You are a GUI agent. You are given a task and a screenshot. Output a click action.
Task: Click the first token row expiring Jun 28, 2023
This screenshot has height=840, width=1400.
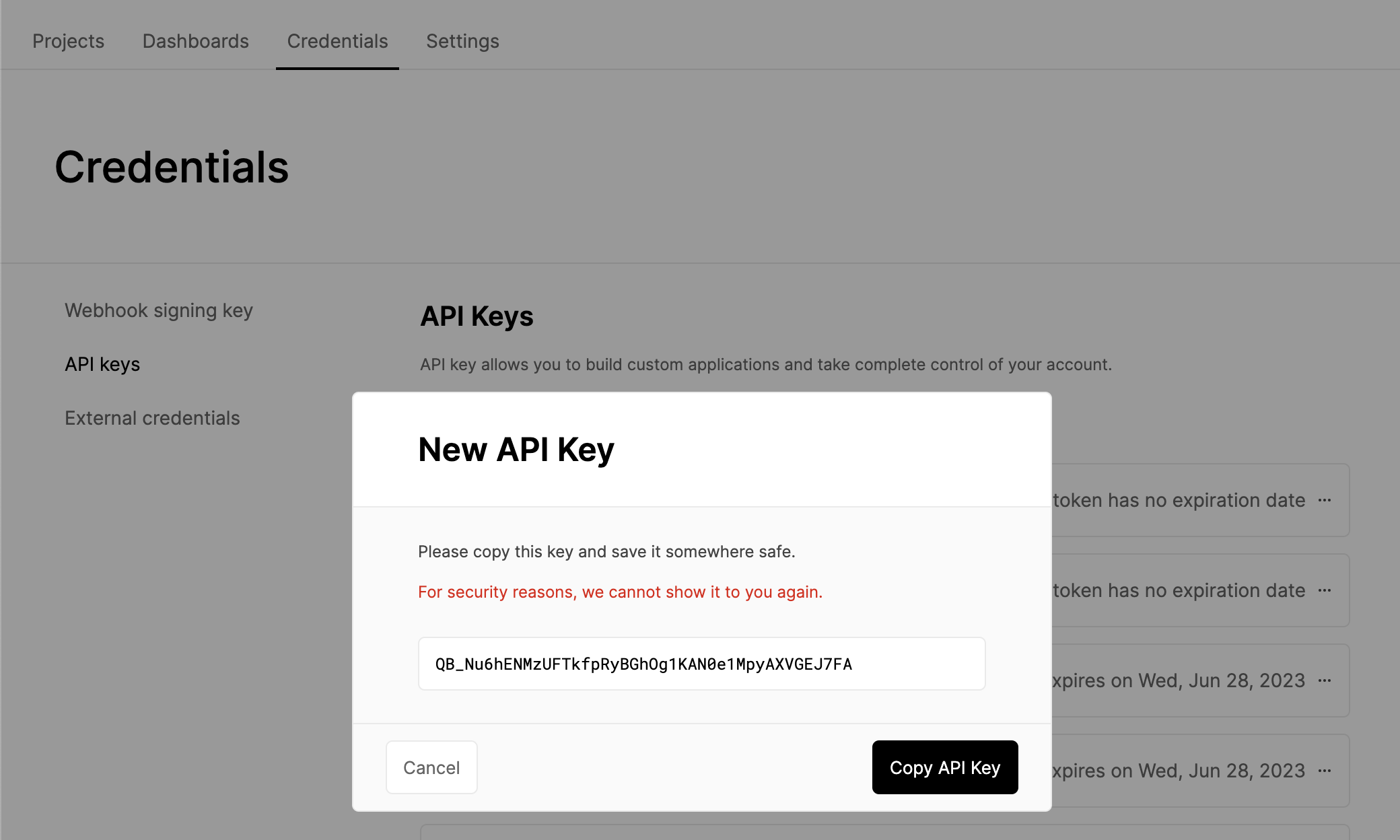1201,680
